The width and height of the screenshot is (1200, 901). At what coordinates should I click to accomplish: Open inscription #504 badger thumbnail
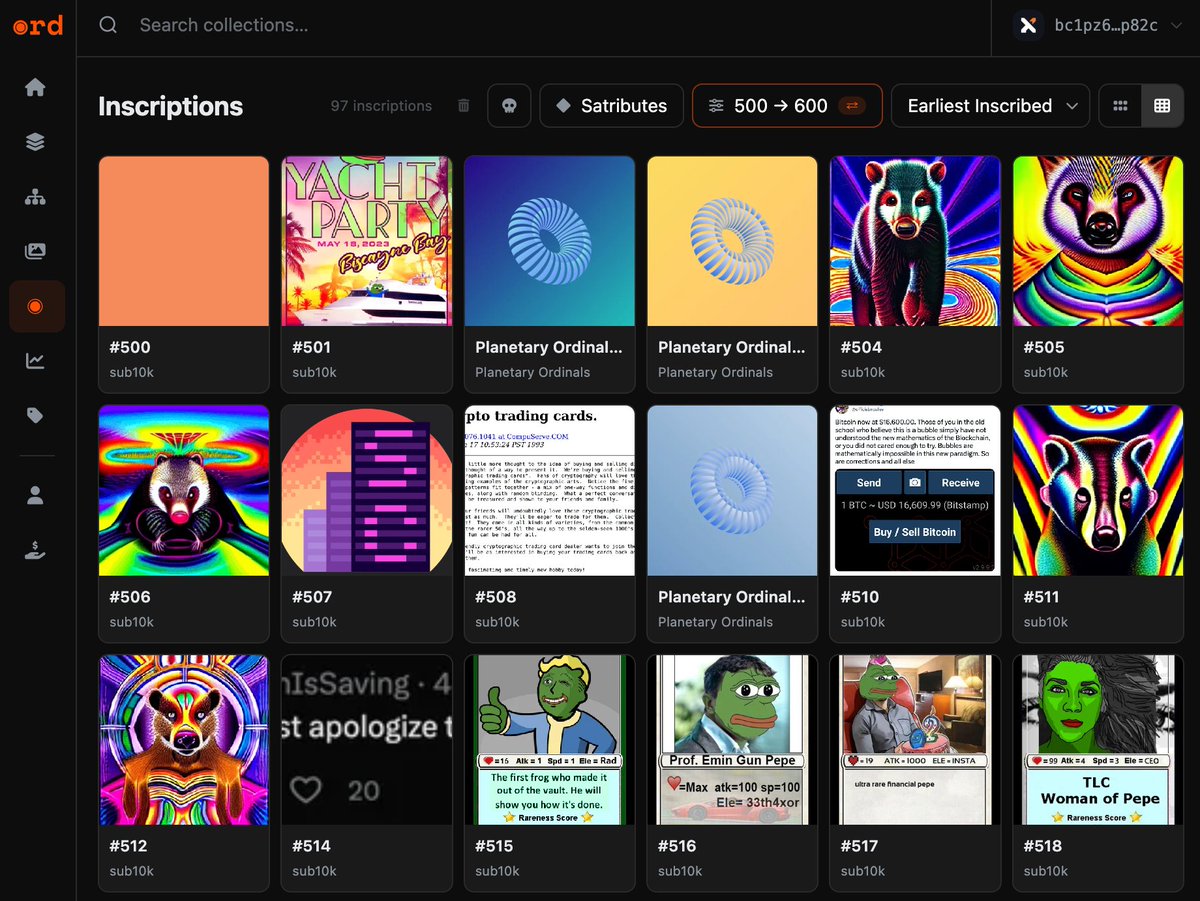tap(915, 241)
